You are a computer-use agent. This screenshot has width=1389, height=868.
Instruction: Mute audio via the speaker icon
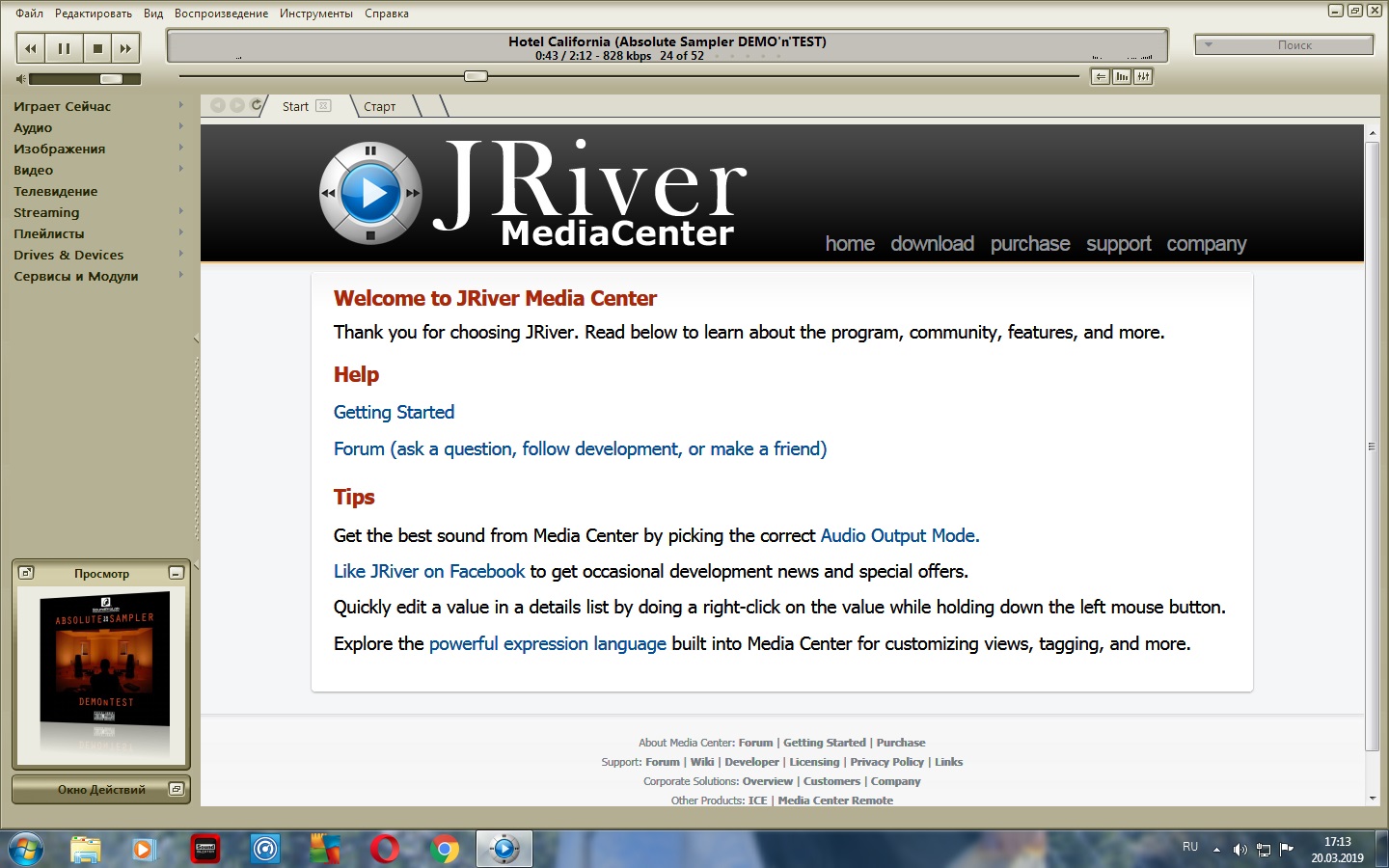[21, 79]
